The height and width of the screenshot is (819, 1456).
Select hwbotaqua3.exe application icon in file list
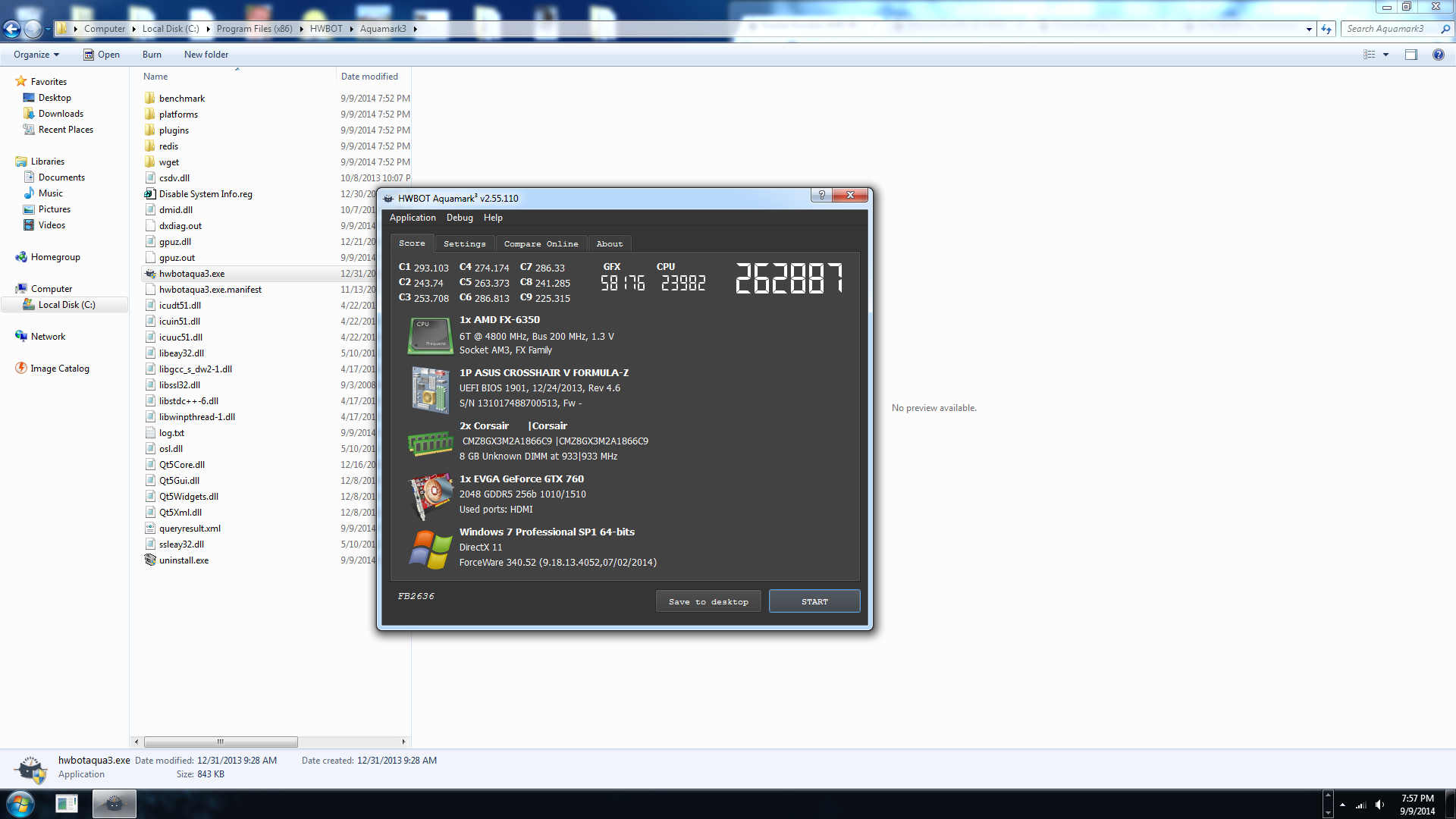150,274
